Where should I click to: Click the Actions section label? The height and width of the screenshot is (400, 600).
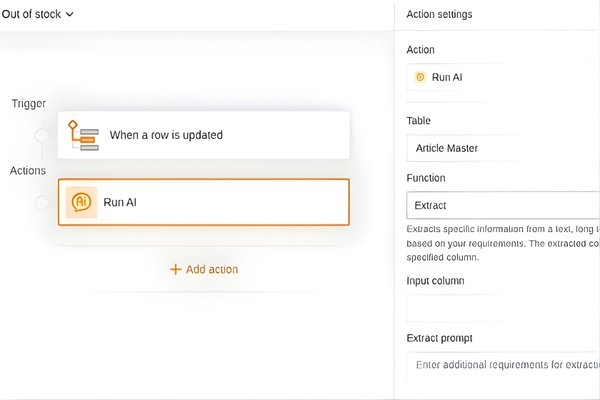pyautogui.click(x=28, y=171)
